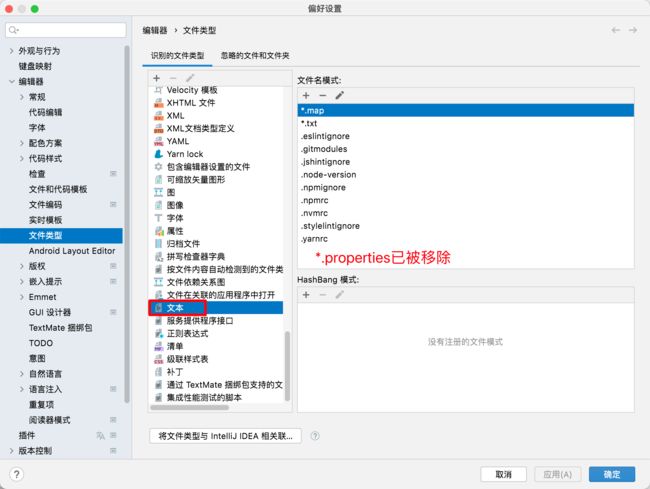Viewport: 650px width, 489px height.
Task: Select the *.txt pattern
Action: click(466, 123)
